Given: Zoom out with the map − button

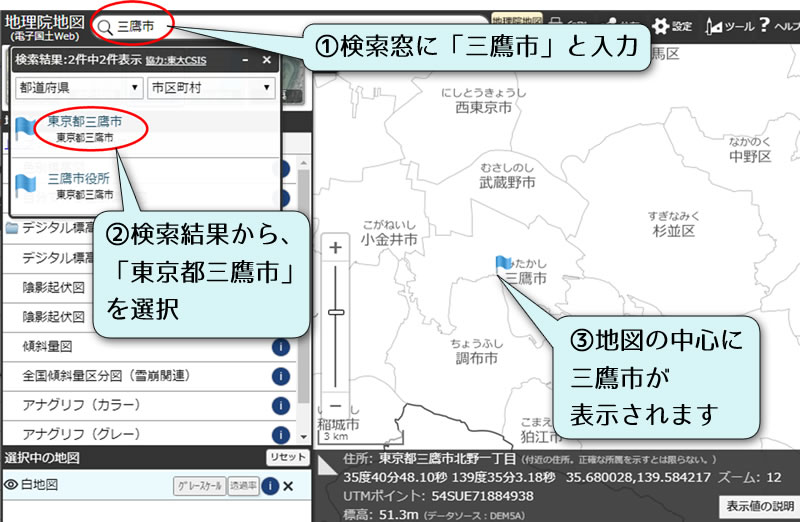Looking at the screenshot, I should [x=335, y=406].
